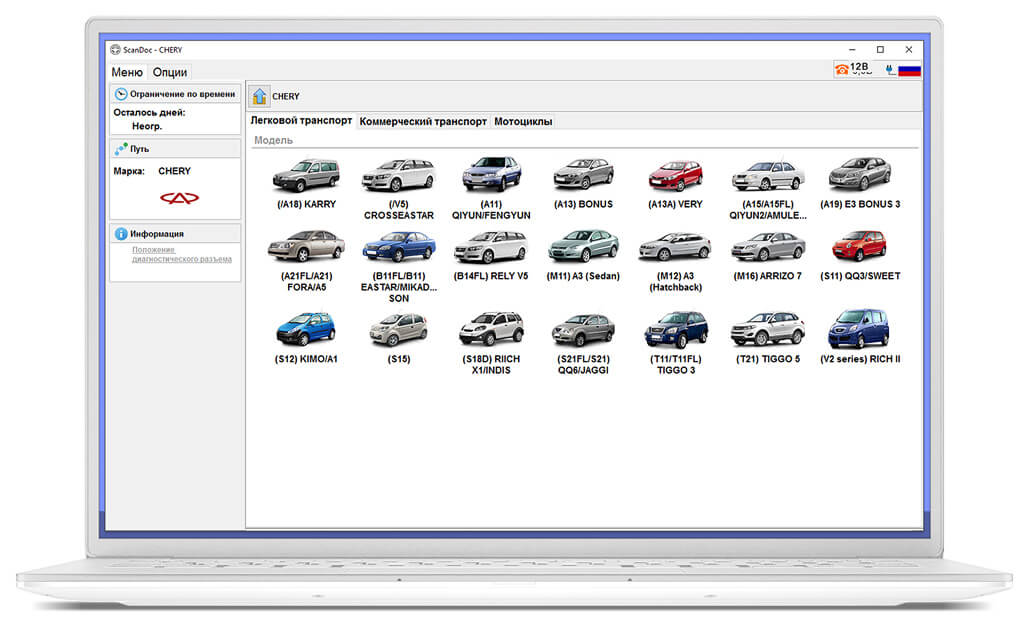Click the Модель column heading
1024x626 pixels.
coord(273,140)
